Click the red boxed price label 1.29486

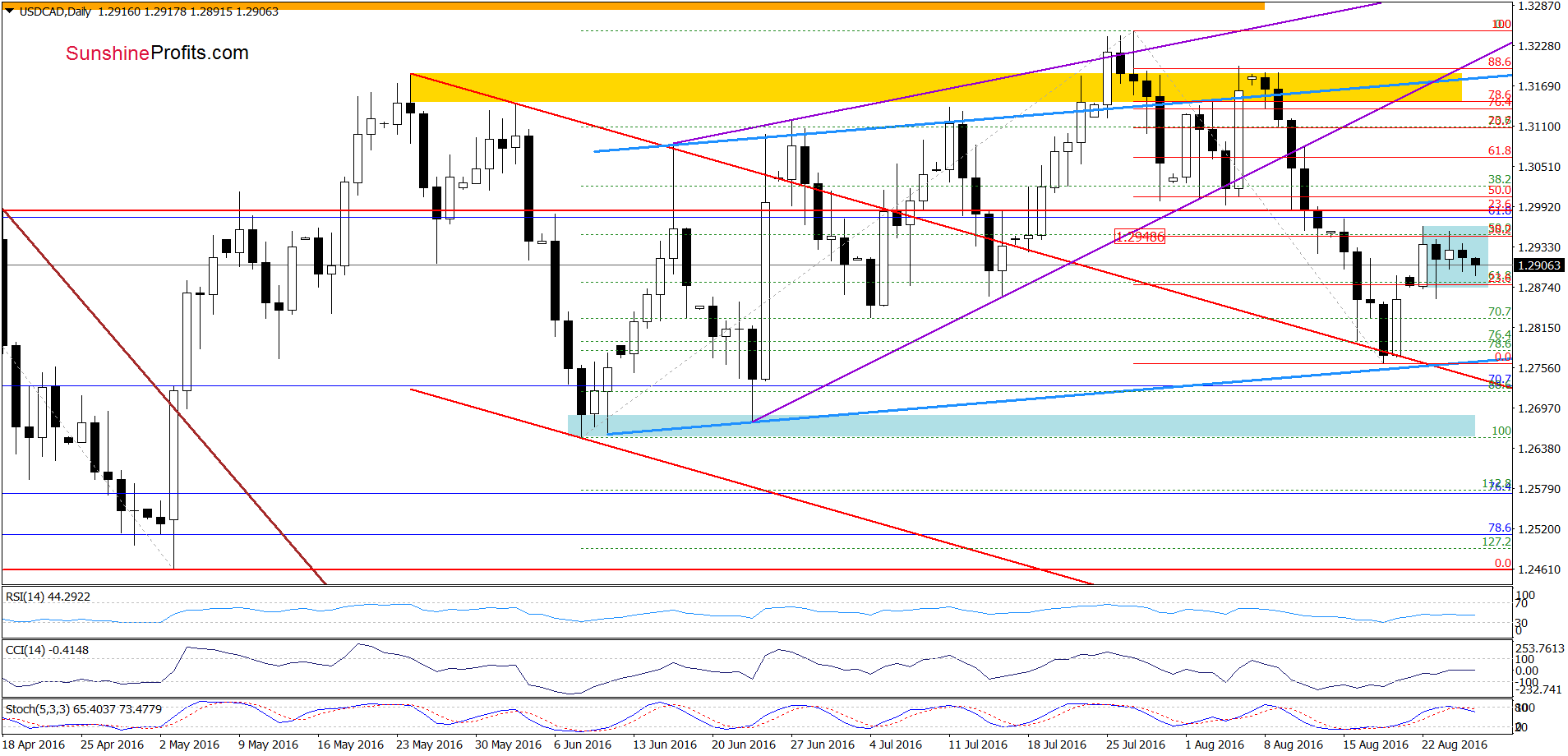click(1139, 237)
